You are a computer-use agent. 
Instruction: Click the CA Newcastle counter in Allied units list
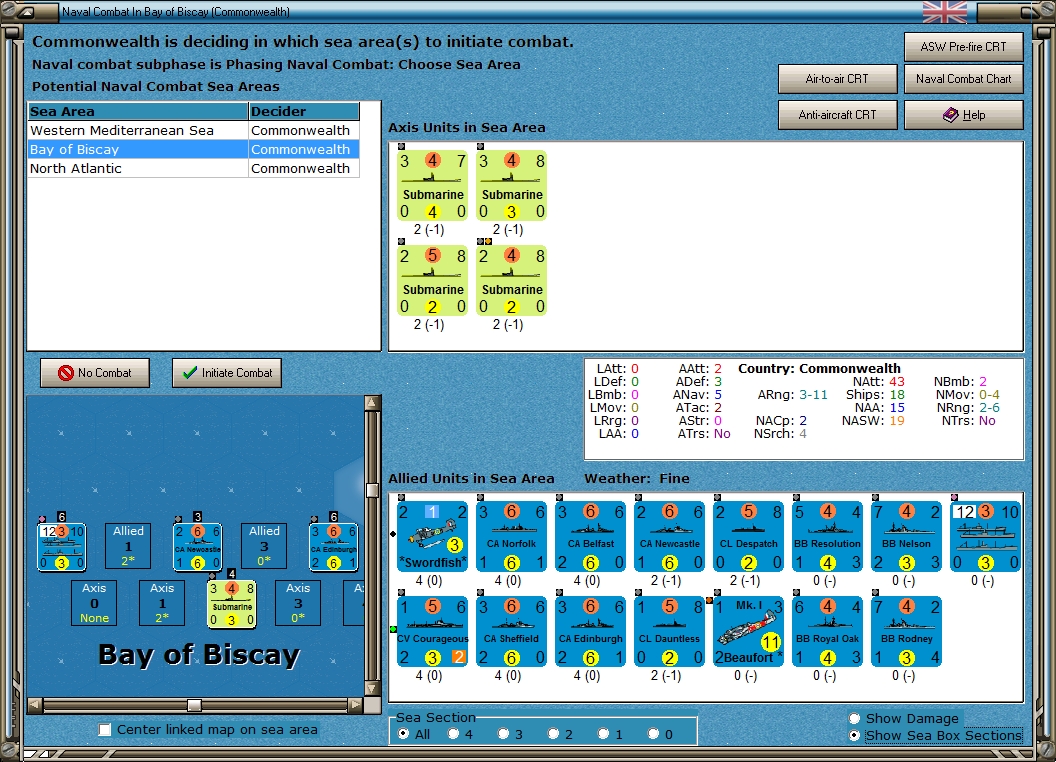pyautogui.click(x=669, y=536)
